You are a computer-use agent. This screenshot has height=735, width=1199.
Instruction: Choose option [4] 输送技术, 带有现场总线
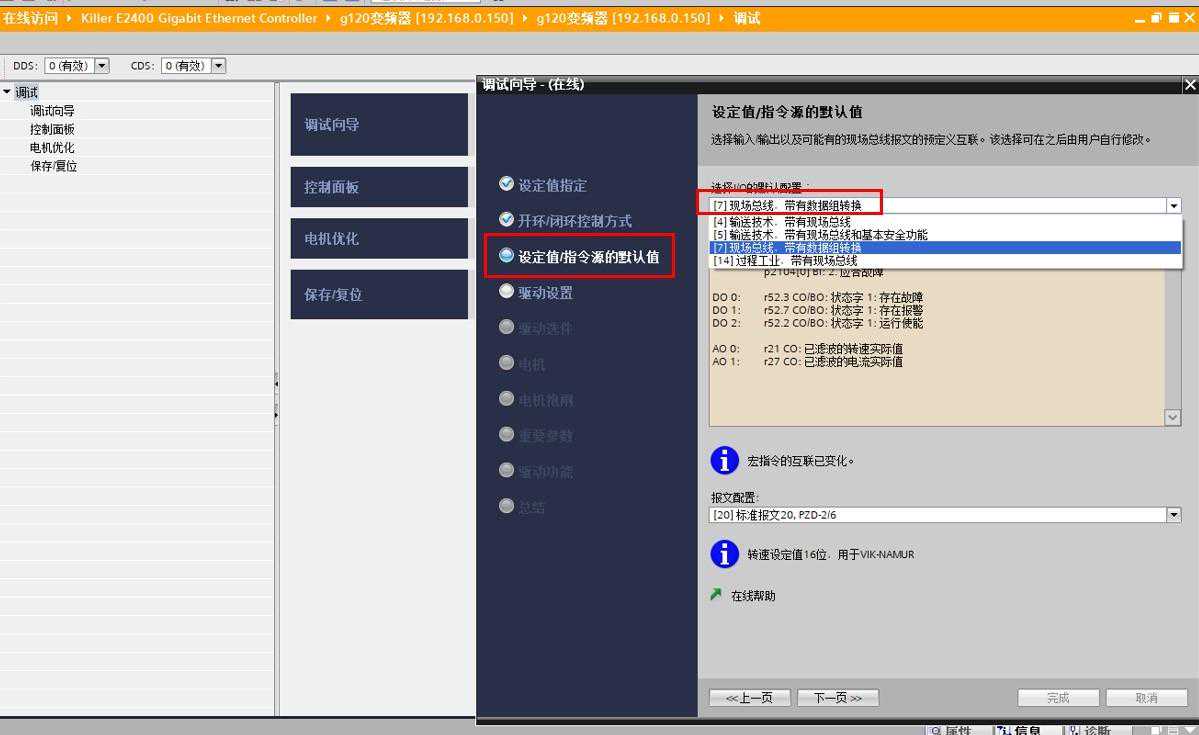coord(782,222)
